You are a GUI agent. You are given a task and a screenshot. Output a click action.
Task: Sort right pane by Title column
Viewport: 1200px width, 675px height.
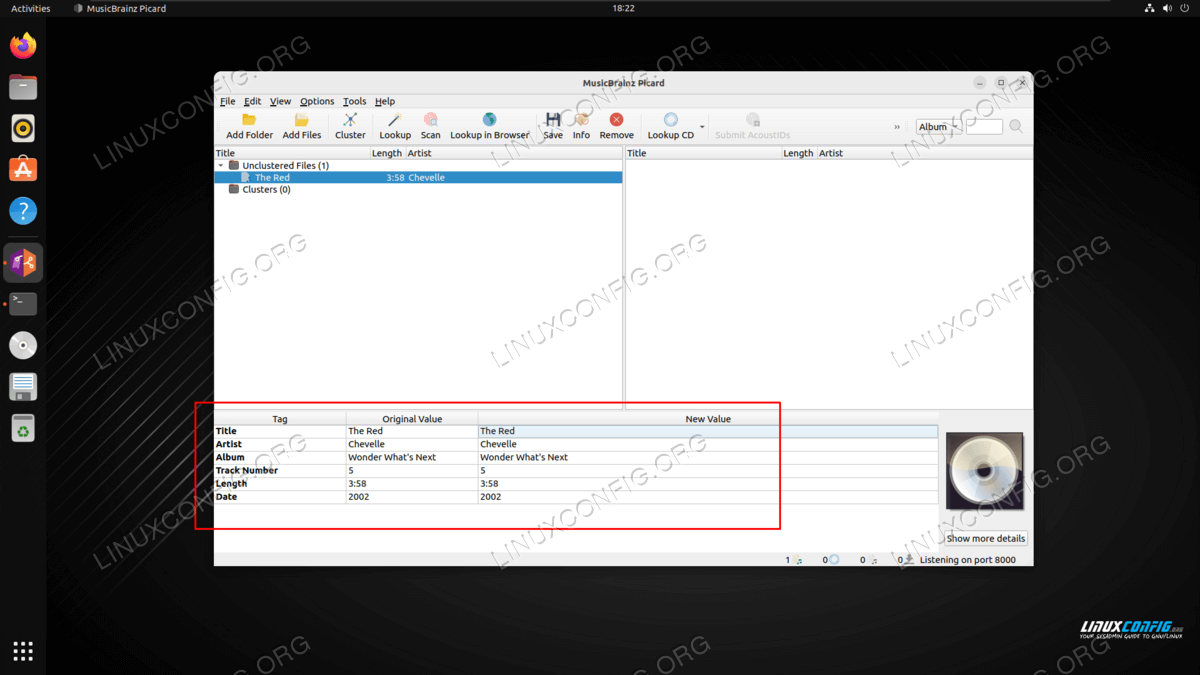click(x=703, y=153)
